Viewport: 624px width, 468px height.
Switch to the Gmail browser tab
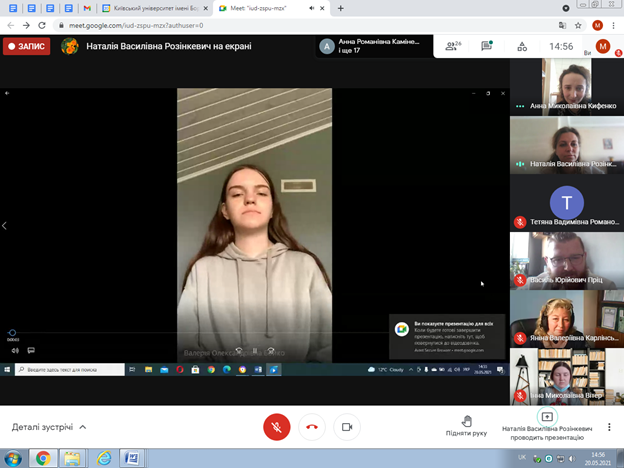(x=87, y=8)
